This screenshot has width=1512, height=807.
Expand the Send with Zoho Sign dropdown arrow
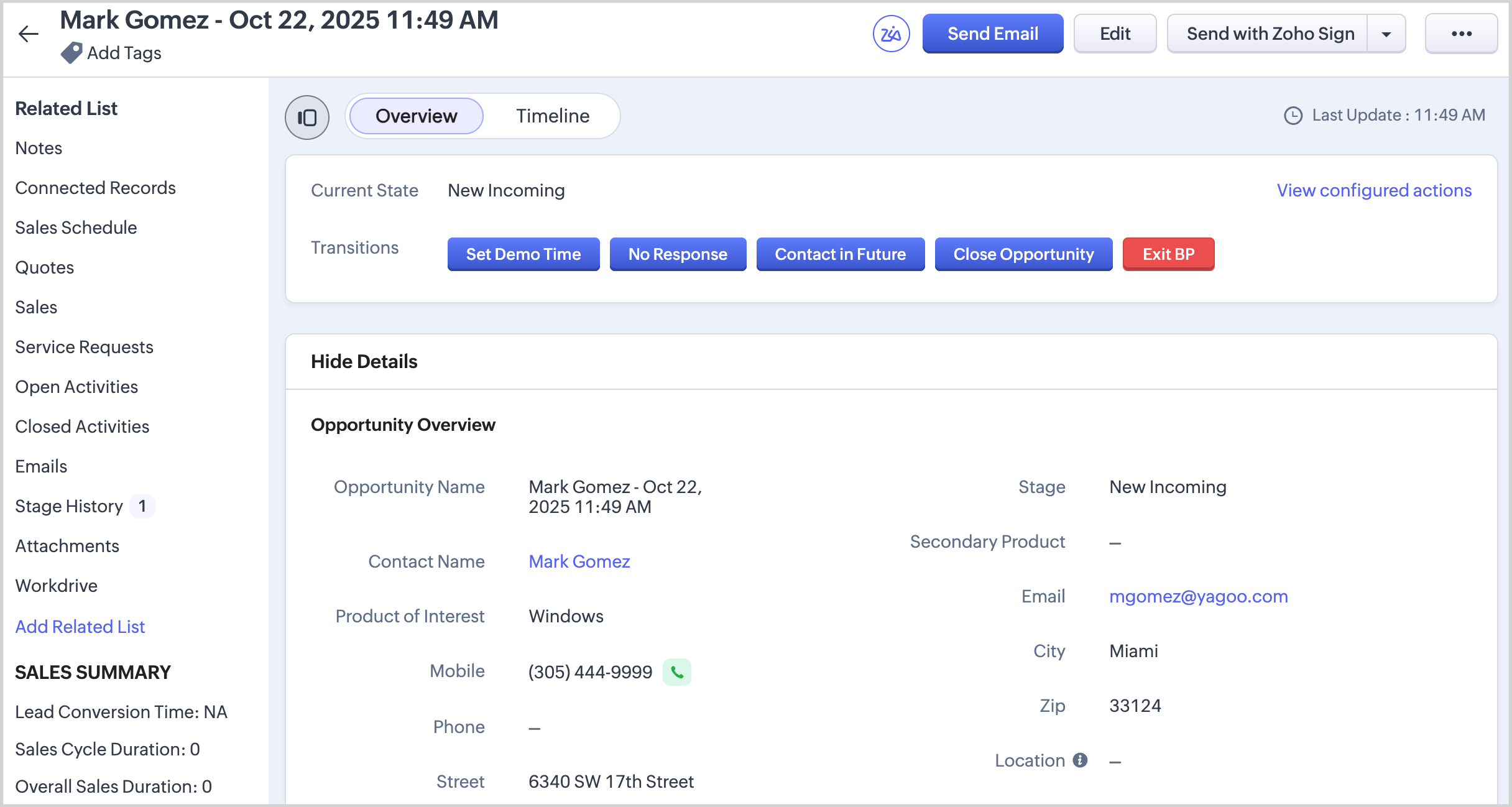click(1386, 34)
